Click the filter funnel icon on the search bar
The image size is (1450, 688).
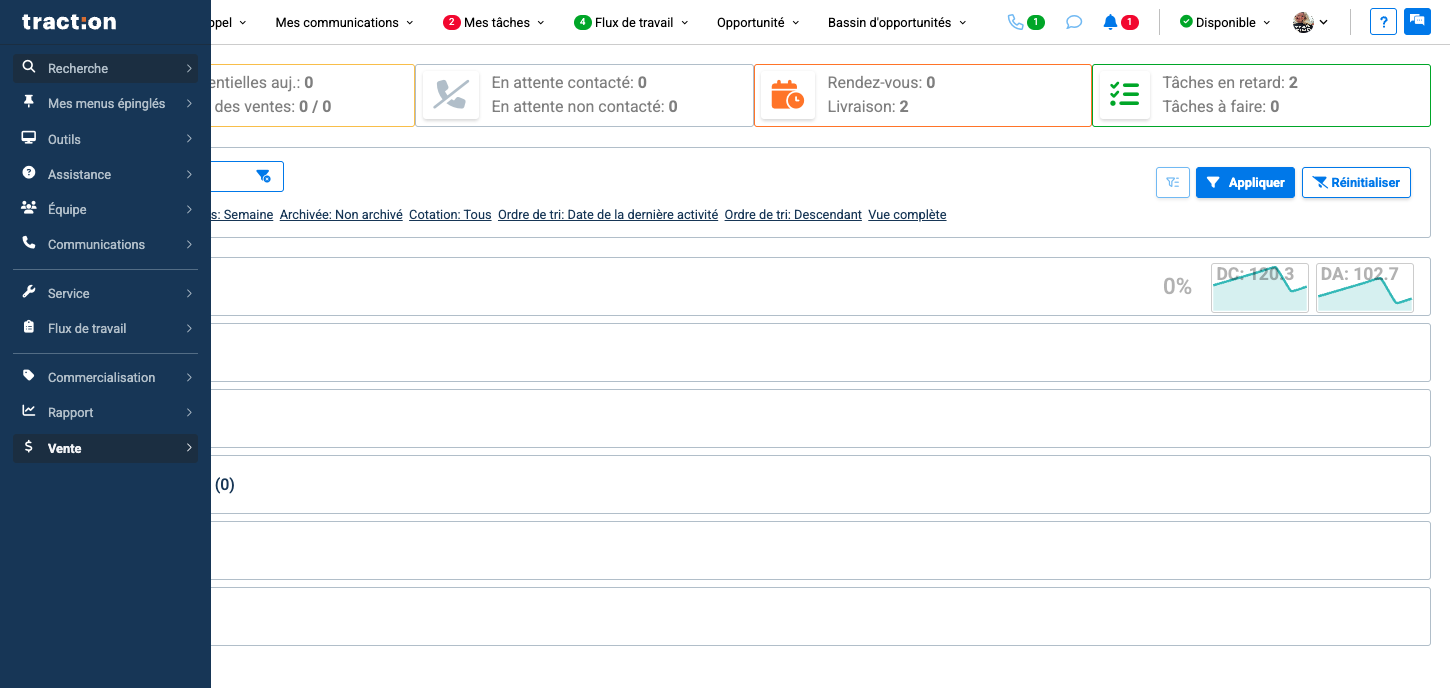coord(263,176)
